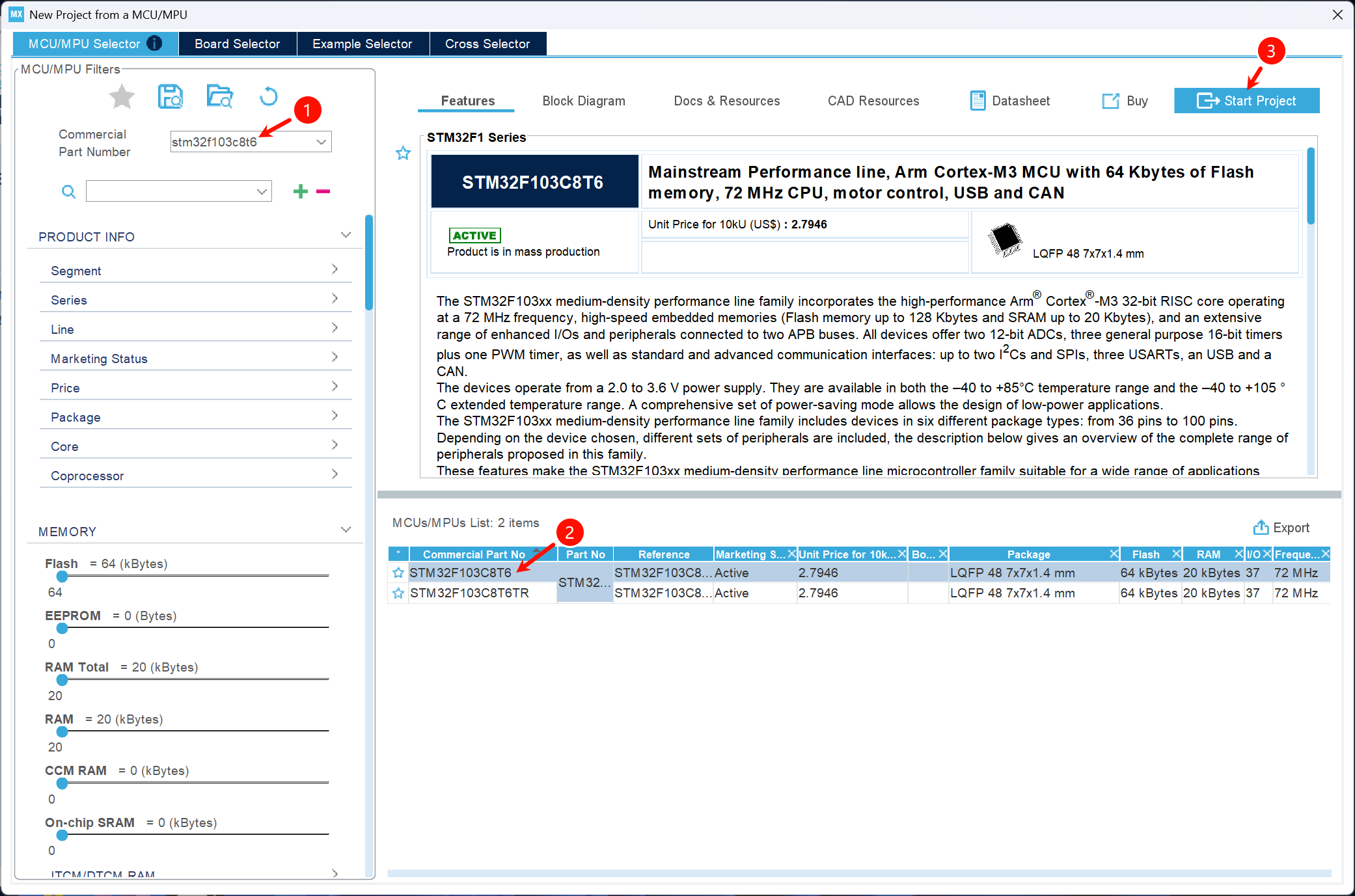
Task: Adjust the EEPROM slider handle
Action: click(62, 628)
